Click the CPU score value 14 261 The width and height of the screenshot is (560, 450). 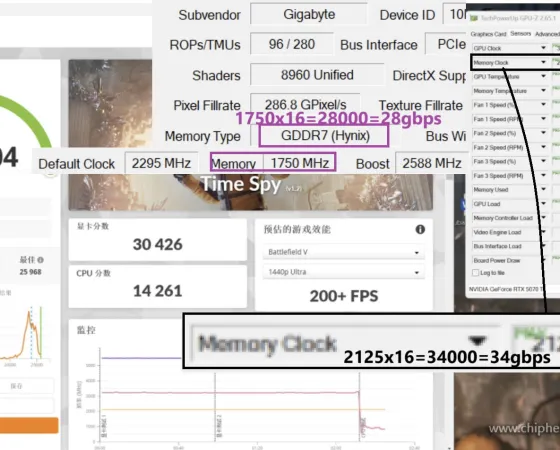[x=158, y=291]
